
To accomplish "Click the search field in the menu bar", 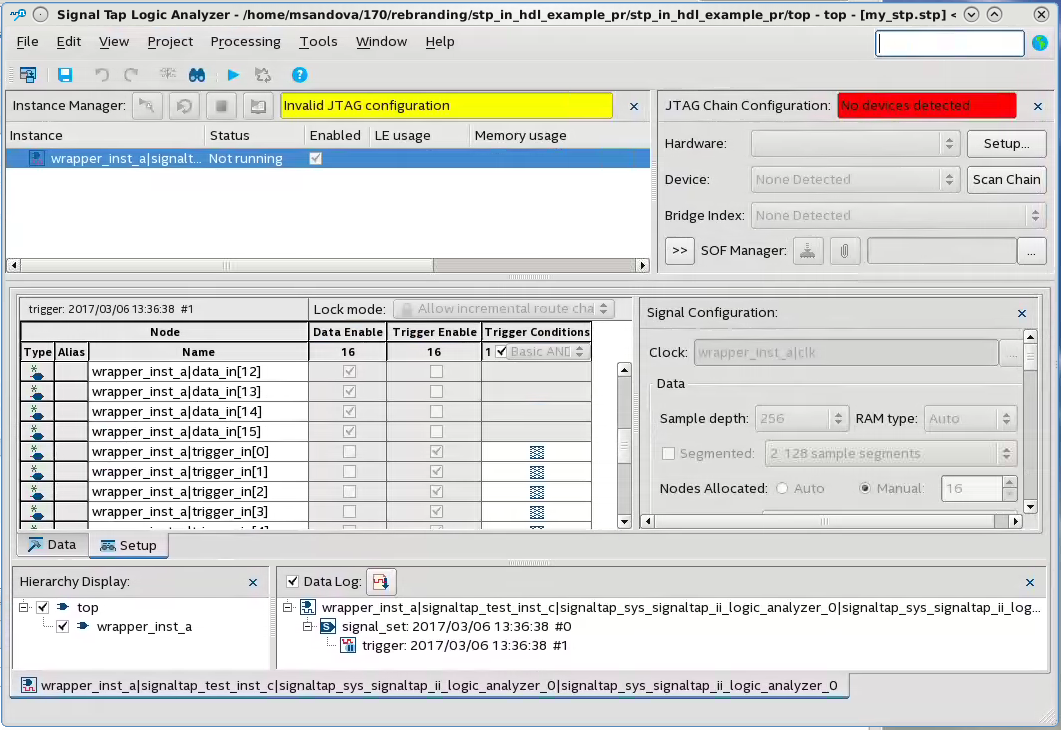I will (949, 44).
